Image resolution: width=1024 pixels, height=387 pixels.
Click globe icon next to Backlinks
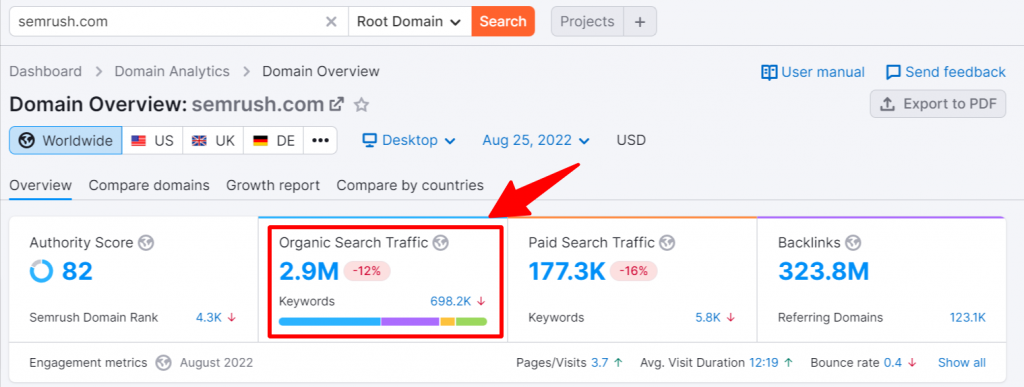coord(853,243)
